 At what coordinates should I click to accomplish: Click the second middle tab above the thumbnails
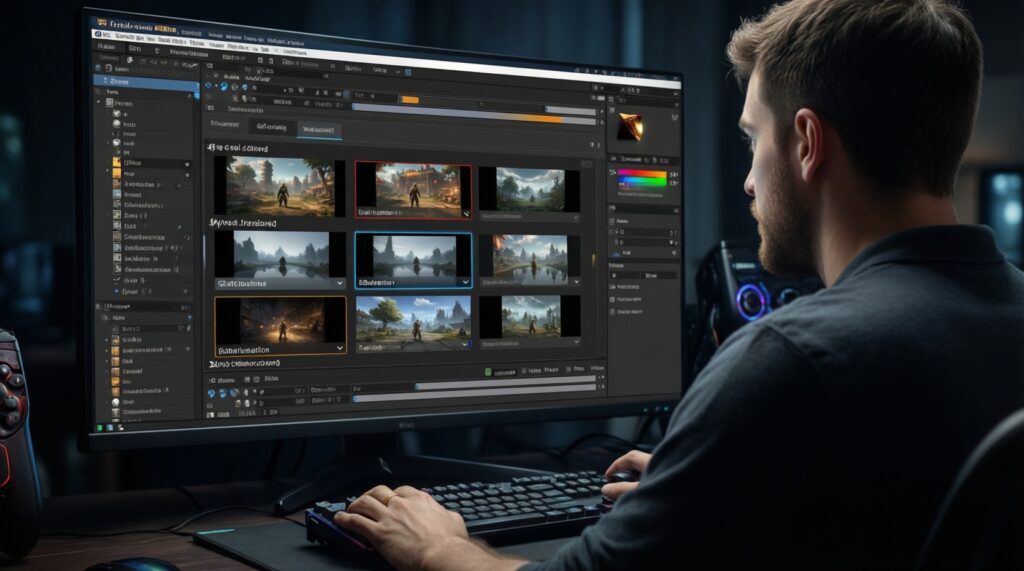[273, 128]
